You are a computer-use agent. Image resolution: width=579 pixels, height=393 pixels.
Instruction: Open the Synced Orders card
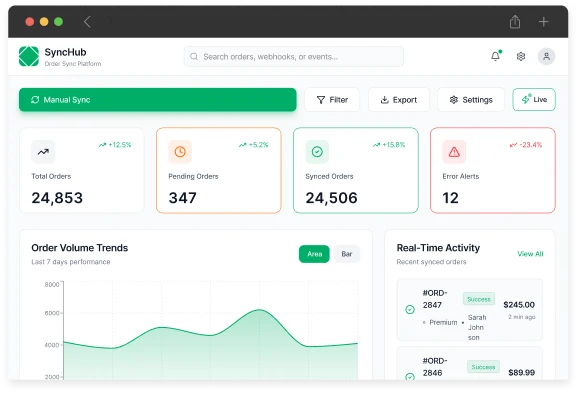[x=356, y=170]
